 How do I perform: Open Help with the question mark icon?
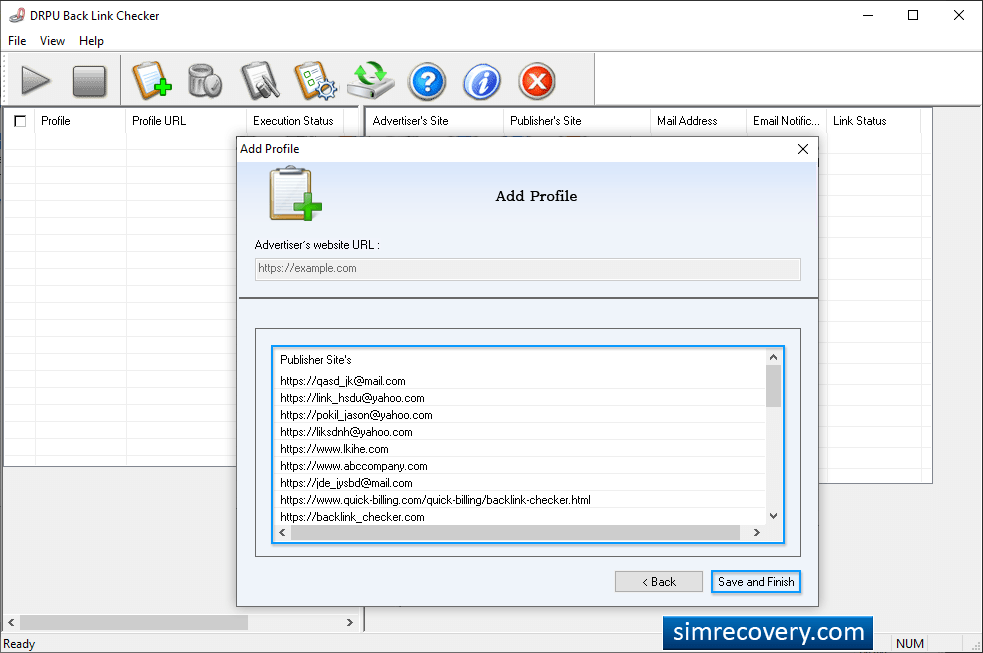click(427, 81)
